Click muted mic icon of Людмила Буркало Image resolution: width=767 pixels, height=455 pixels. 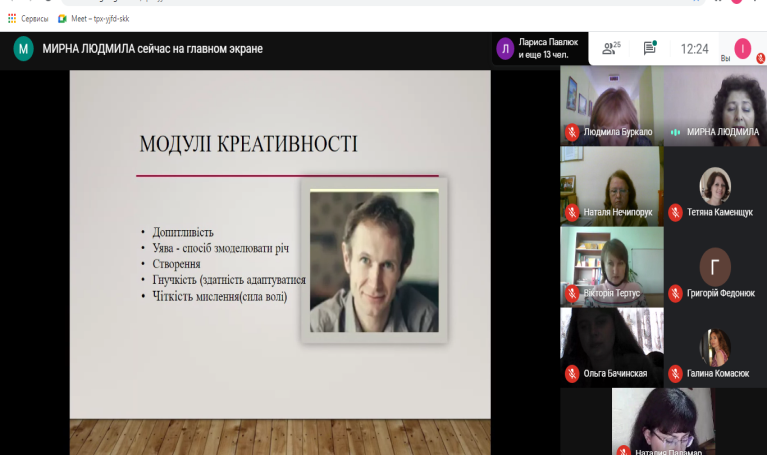572,132
